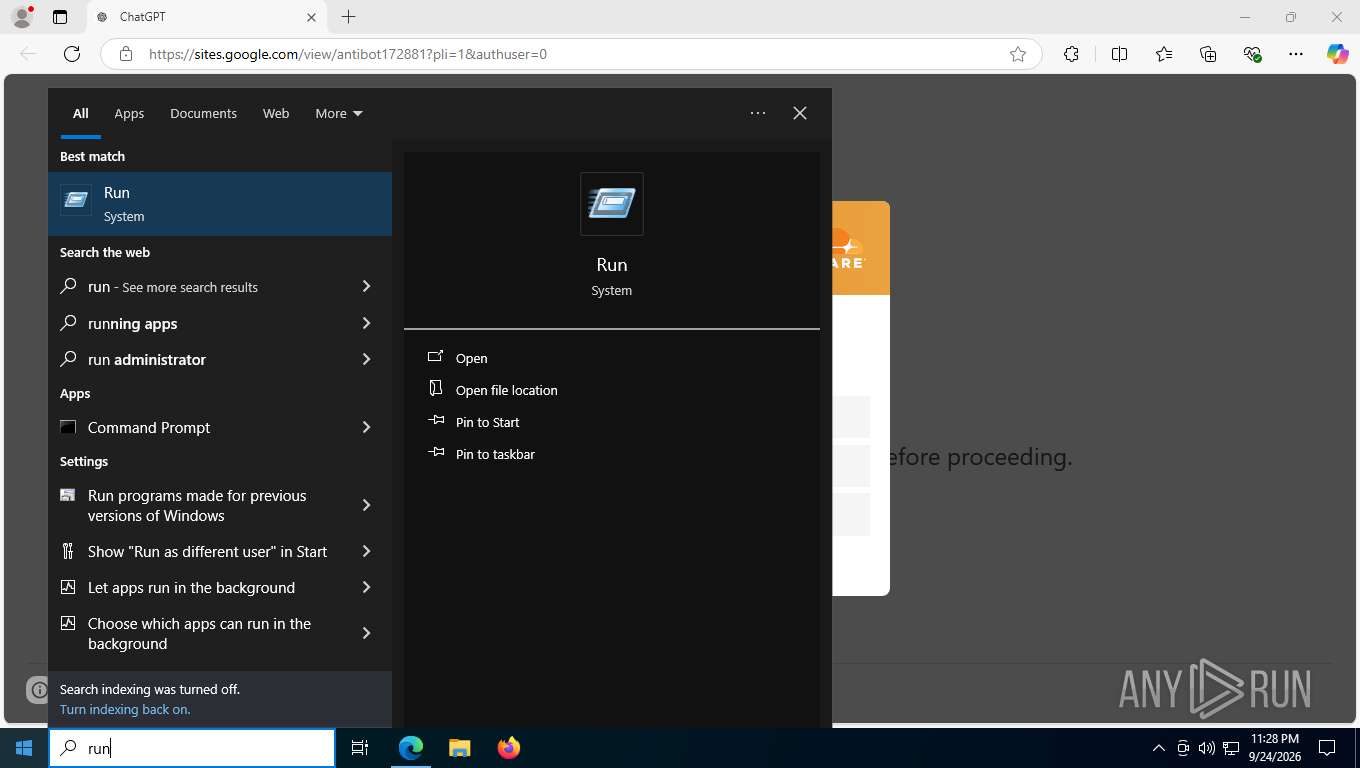Expand the 'running apps' suggestion arrow
The image size is (1360, 768).
tap(366, 323)
